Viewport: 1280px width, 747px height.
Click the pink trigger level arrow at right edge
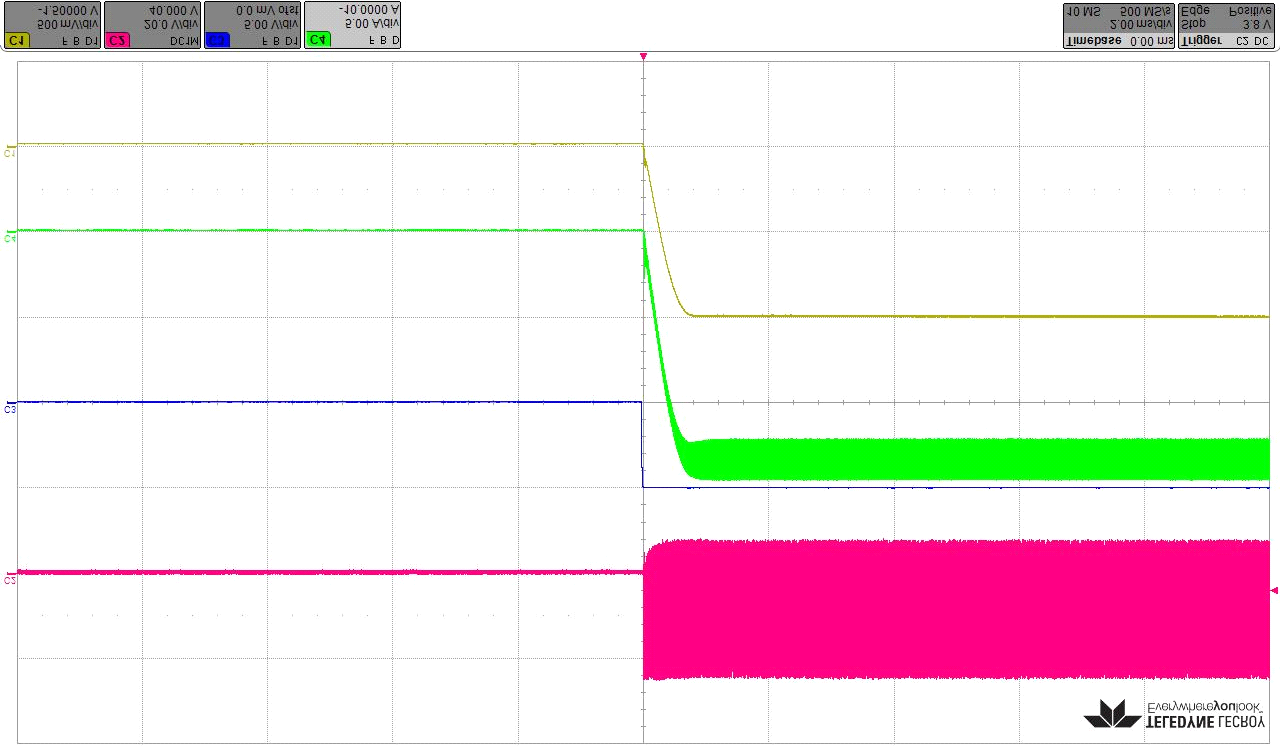point(1274,591)
